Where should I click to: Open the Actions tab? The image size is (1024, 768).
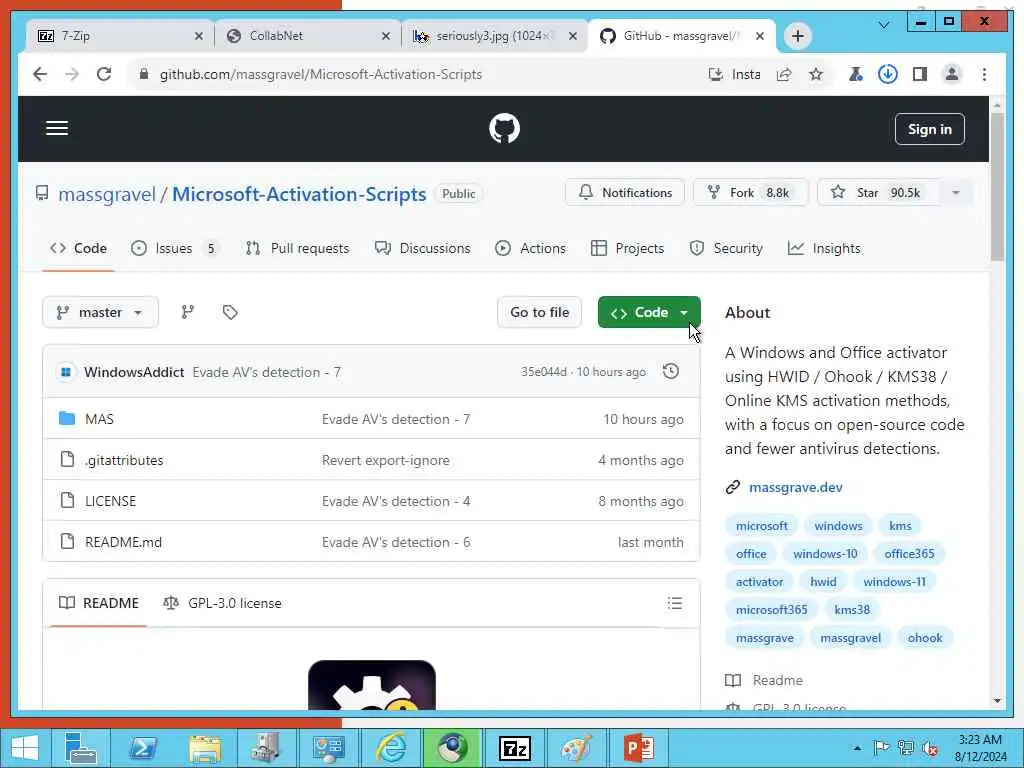530,248
